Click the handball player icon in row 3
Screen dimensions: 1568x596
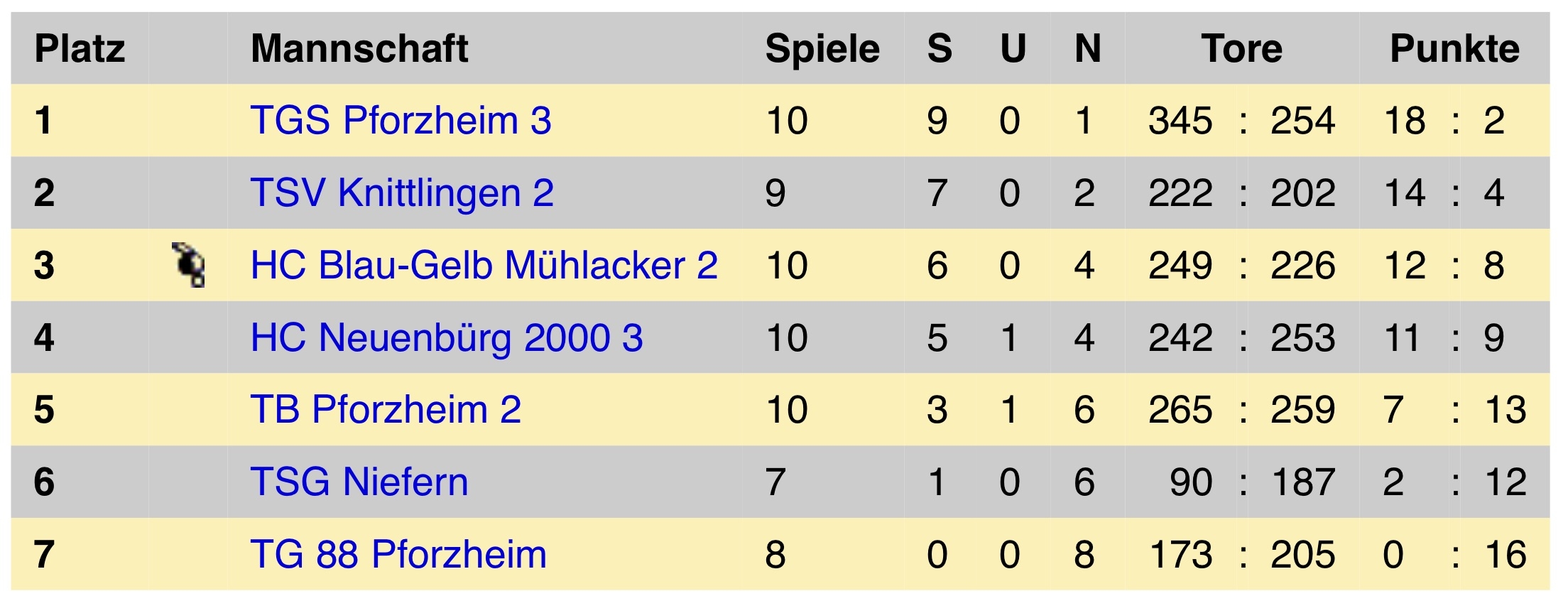pos(189,265)
